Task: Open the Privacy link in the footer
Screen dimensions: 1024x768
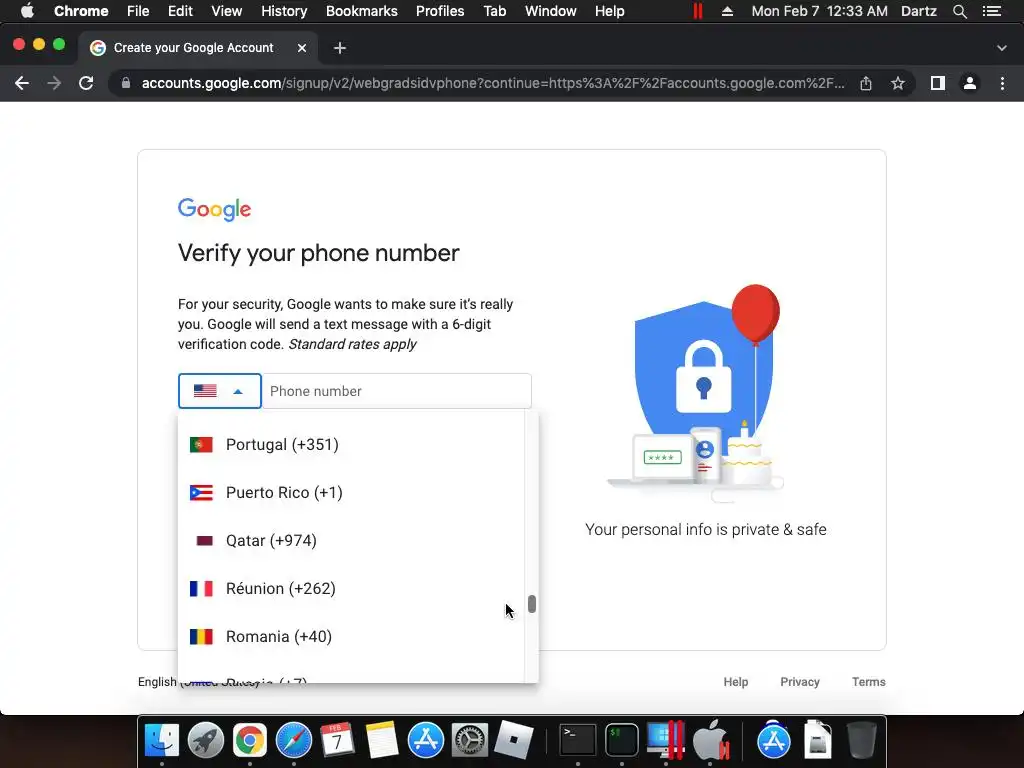Action: point(800,682)
